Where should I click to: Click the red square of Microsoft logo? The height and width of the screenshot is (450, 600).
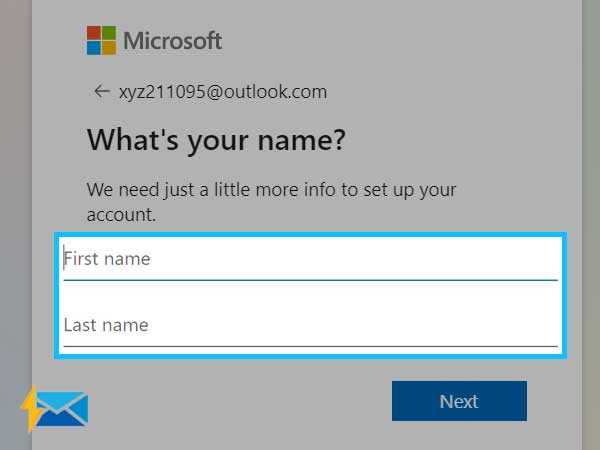click(x=94, y=33)
